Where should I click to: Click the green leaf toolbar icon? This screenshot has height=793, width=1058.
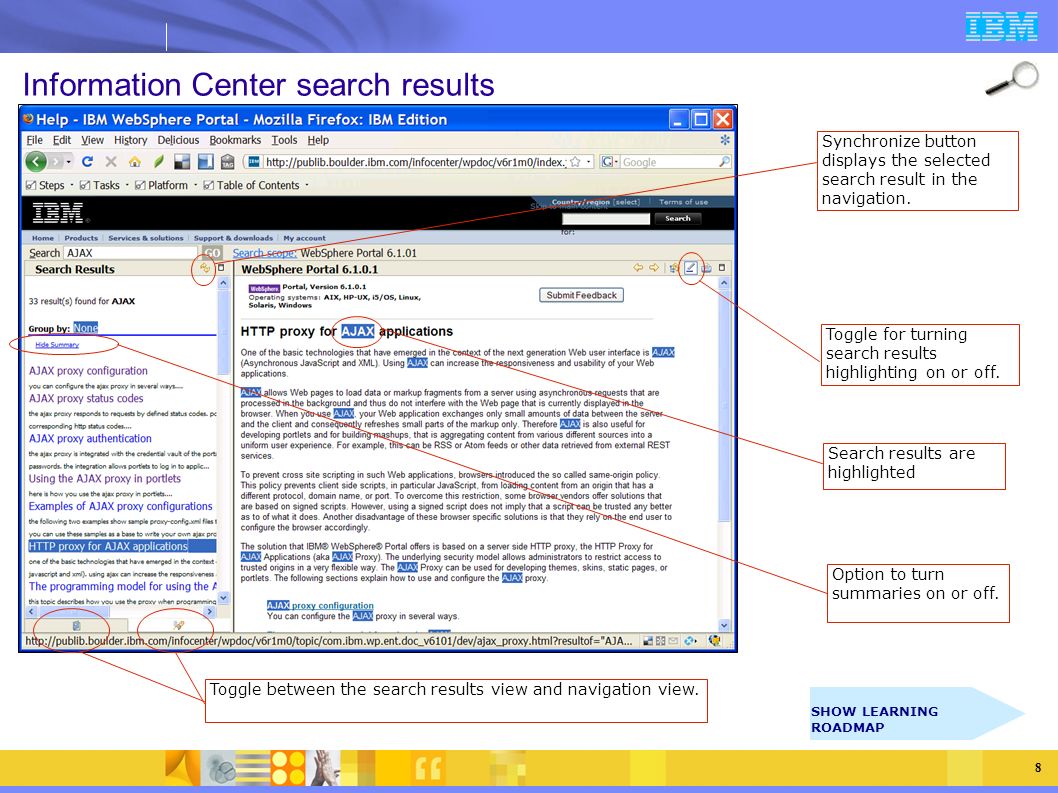(159, 162)
